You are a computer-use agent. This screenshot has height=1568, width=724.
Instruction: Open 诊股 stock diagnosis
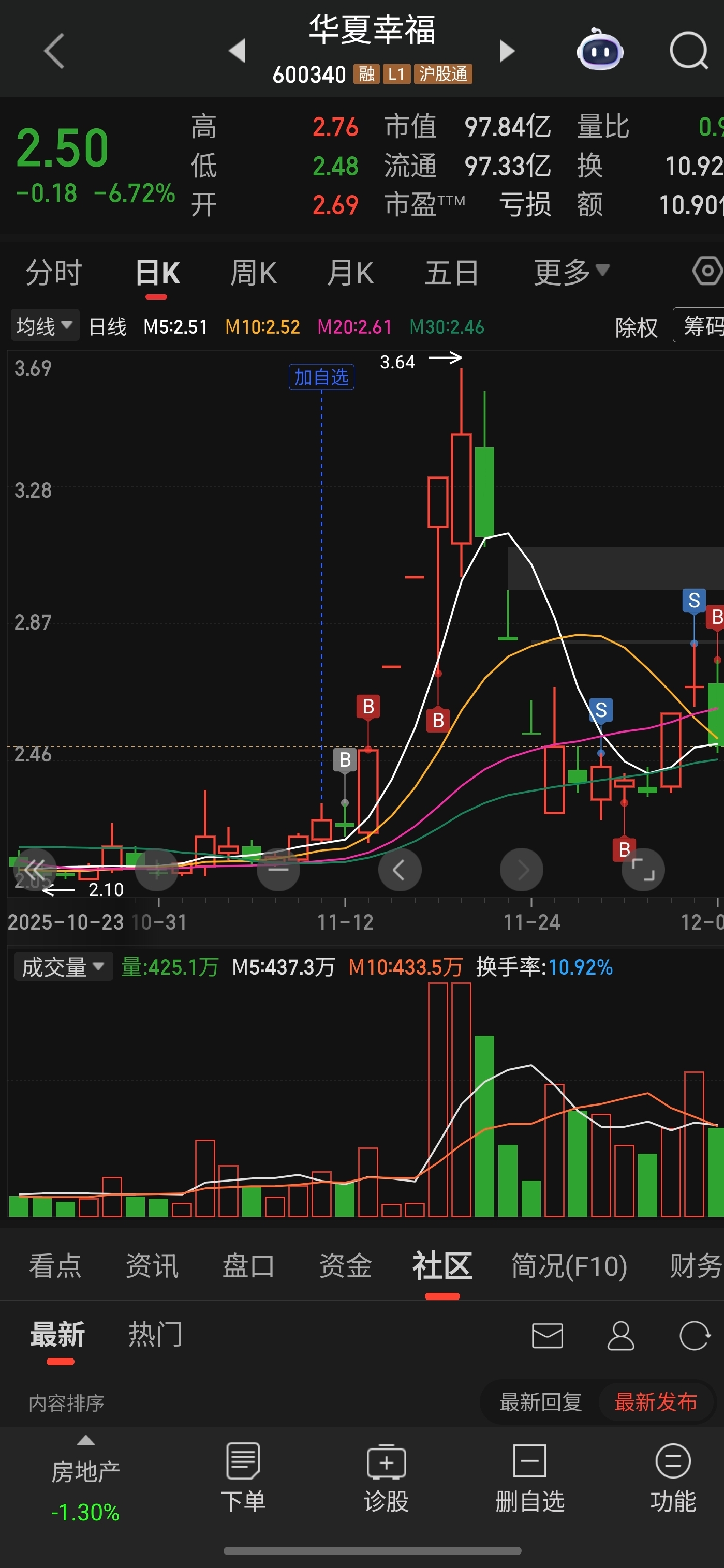pos(386,1477)
